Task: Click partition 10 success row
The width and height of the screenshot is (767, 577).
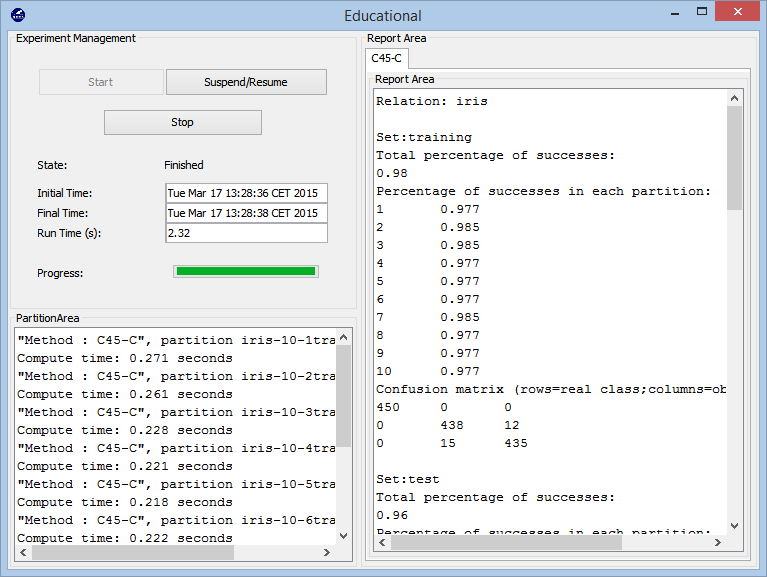Action: 428,371
